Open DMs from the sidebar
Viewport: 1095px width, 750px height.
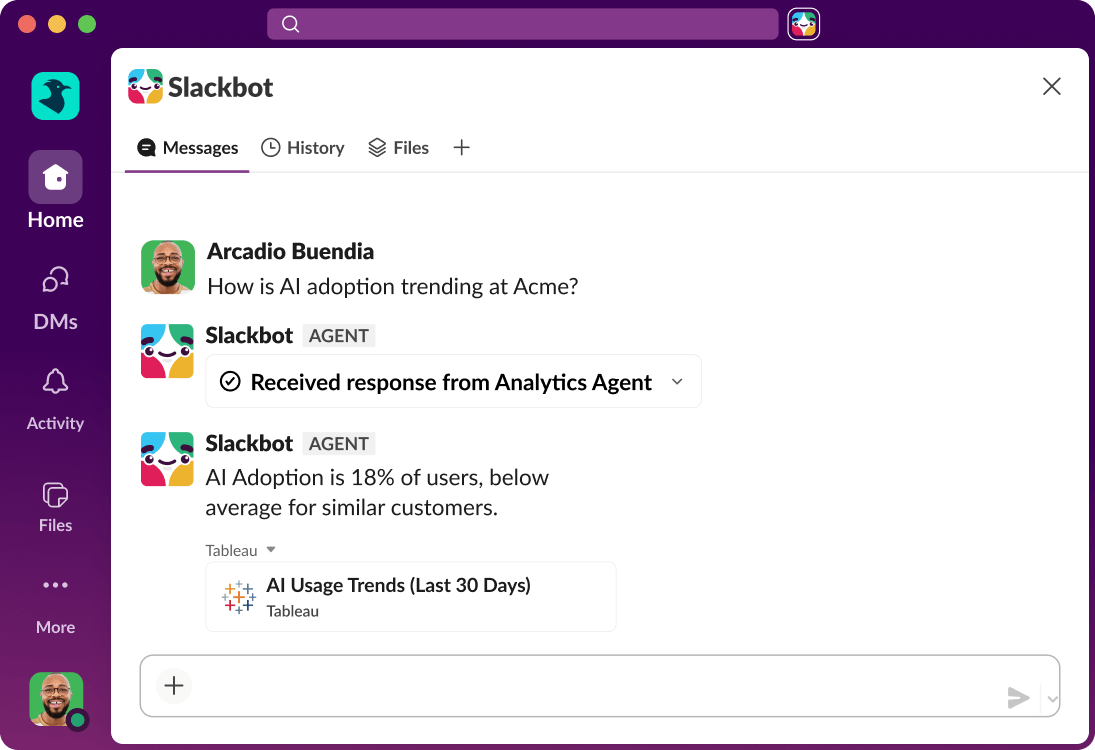pyautogui.click(x=55, y=280)
